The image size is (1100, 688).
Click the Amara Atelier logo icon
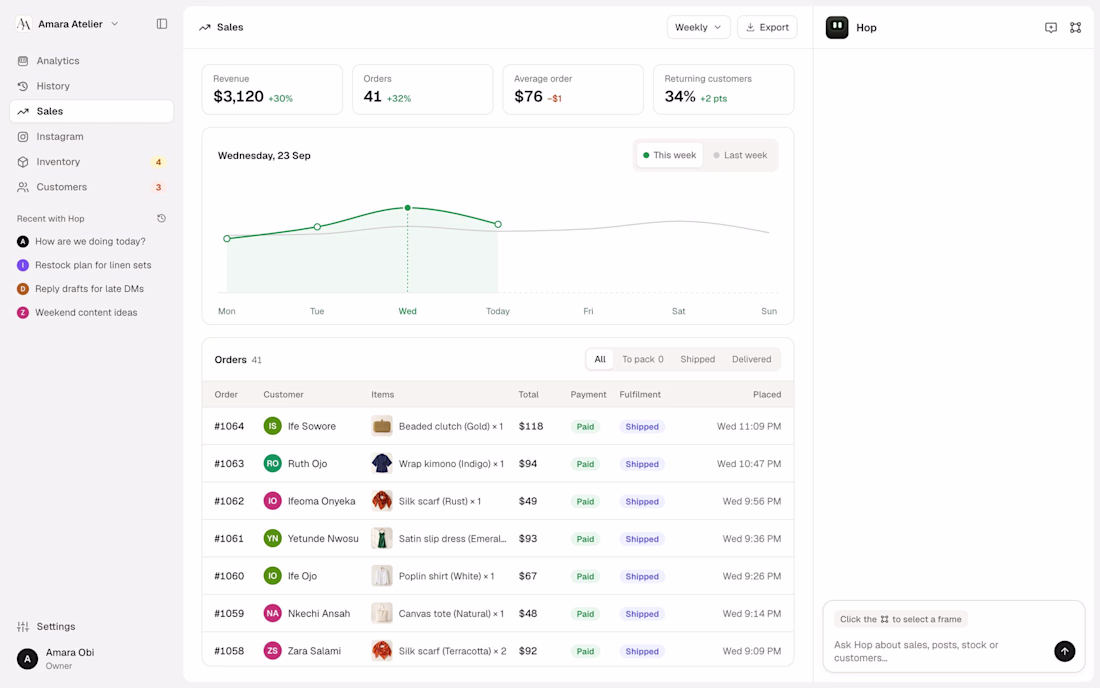click(24, 24)
